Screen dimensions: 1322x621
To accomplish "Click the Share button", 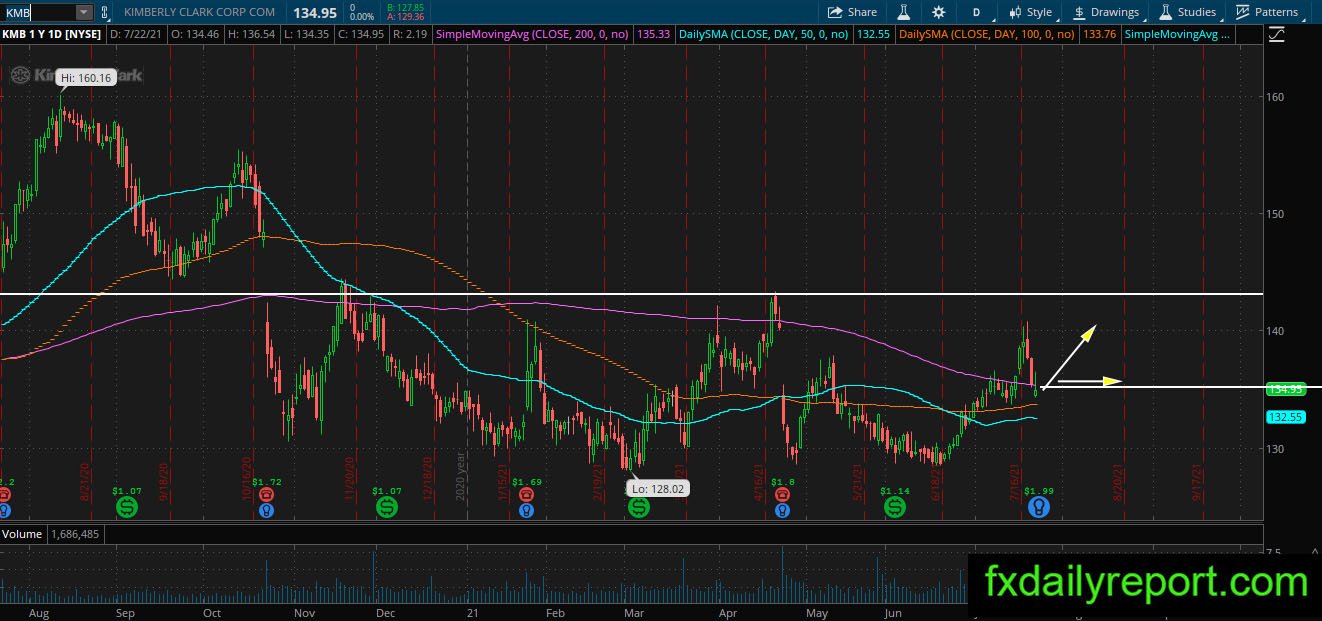I will click(852, 12).
